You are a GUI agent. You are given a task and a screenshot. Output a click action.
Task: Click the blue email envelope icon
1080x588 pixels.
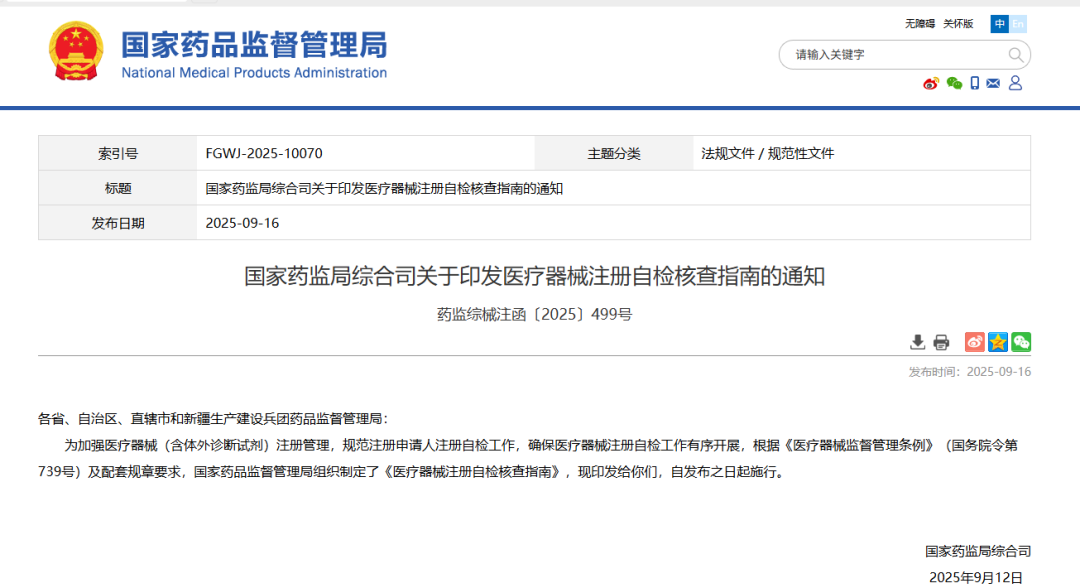tap(993, 84)
